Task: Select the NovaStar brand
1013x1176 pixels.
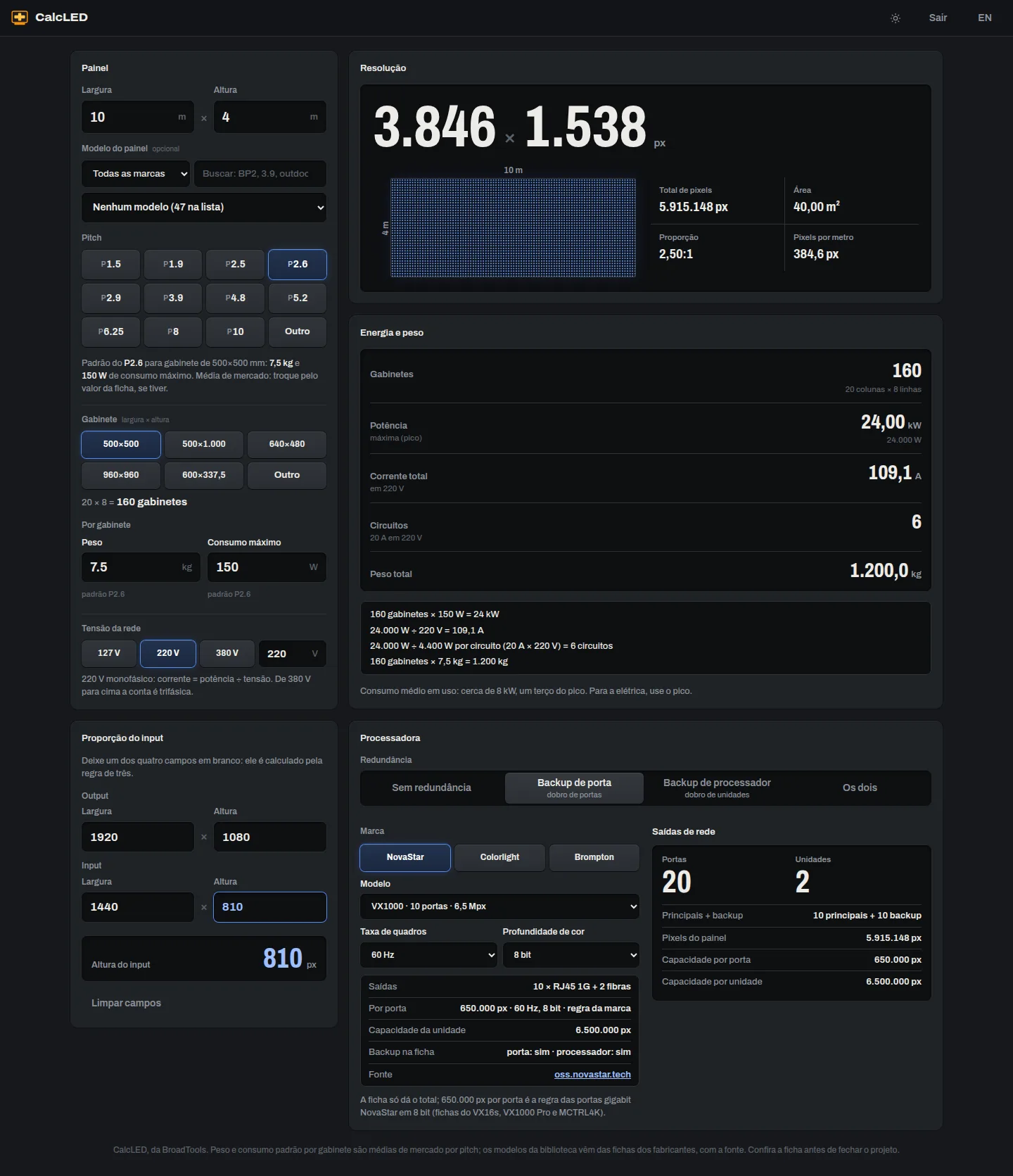Action: pyautogui.click(x=405, y=858)
